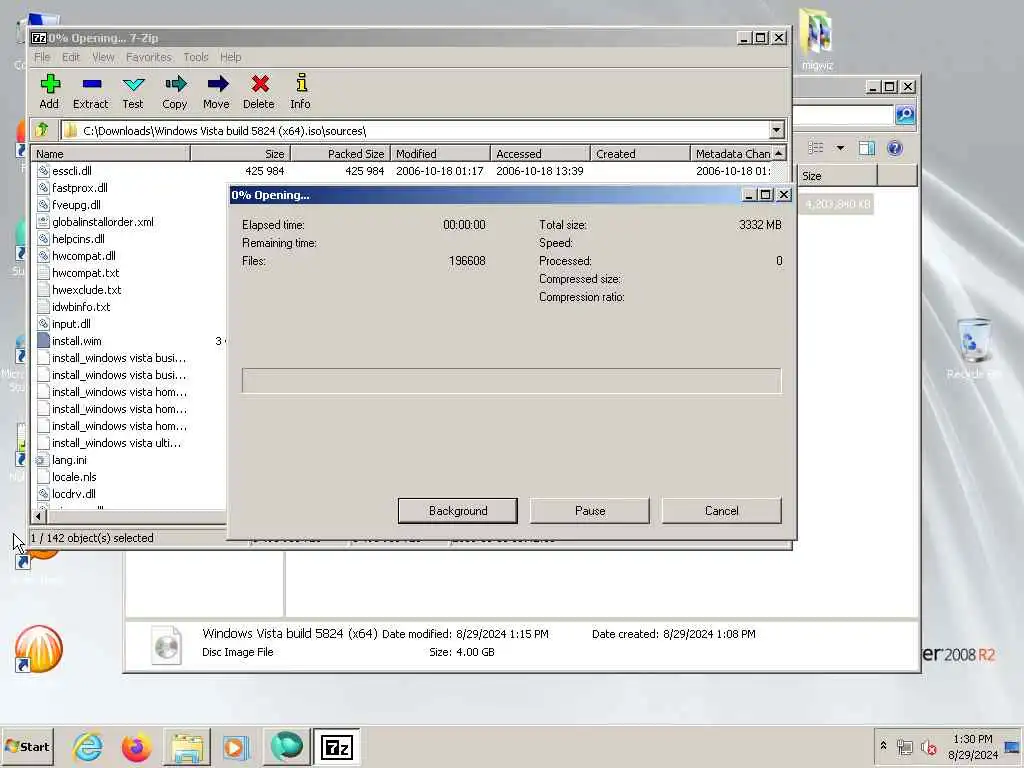Switch to 7-Zip taskbar button
This screenshot has height=768, width=1024.
click(336, 746)
